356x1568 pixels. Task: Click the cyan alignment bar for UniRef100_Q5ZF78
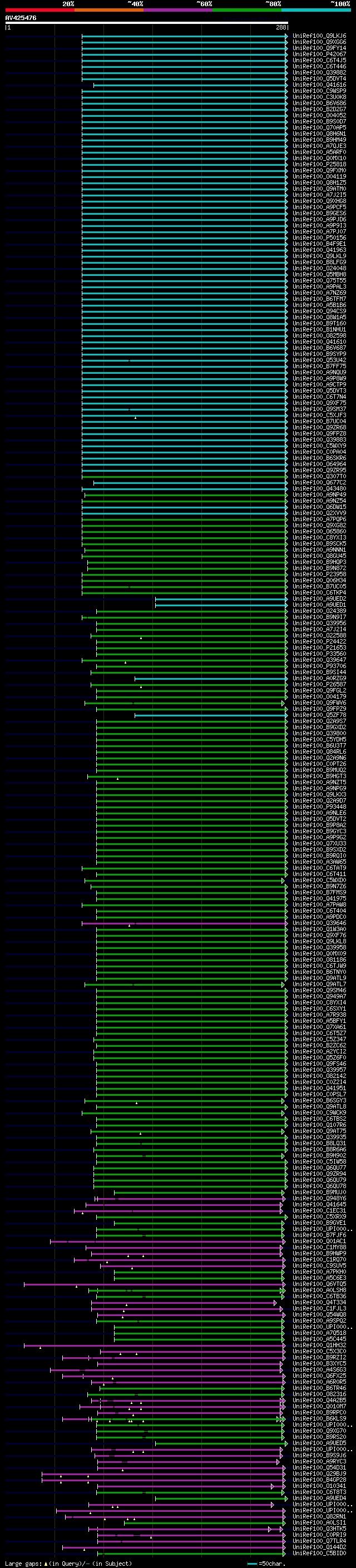211,715
